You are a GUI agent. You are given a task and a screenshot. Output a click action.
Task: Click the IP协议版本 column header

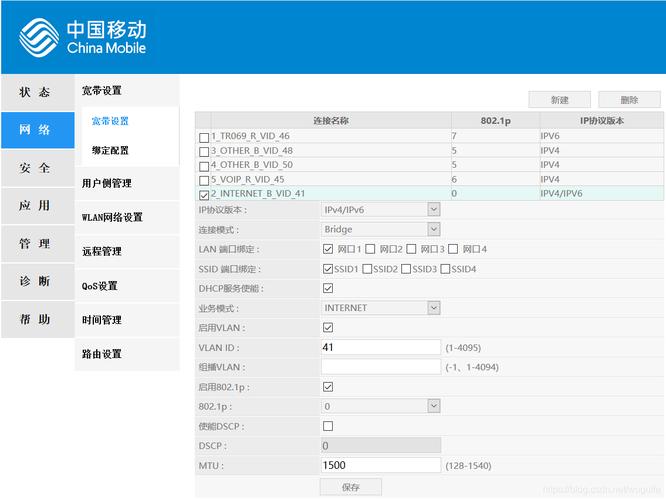click(601, 121)
